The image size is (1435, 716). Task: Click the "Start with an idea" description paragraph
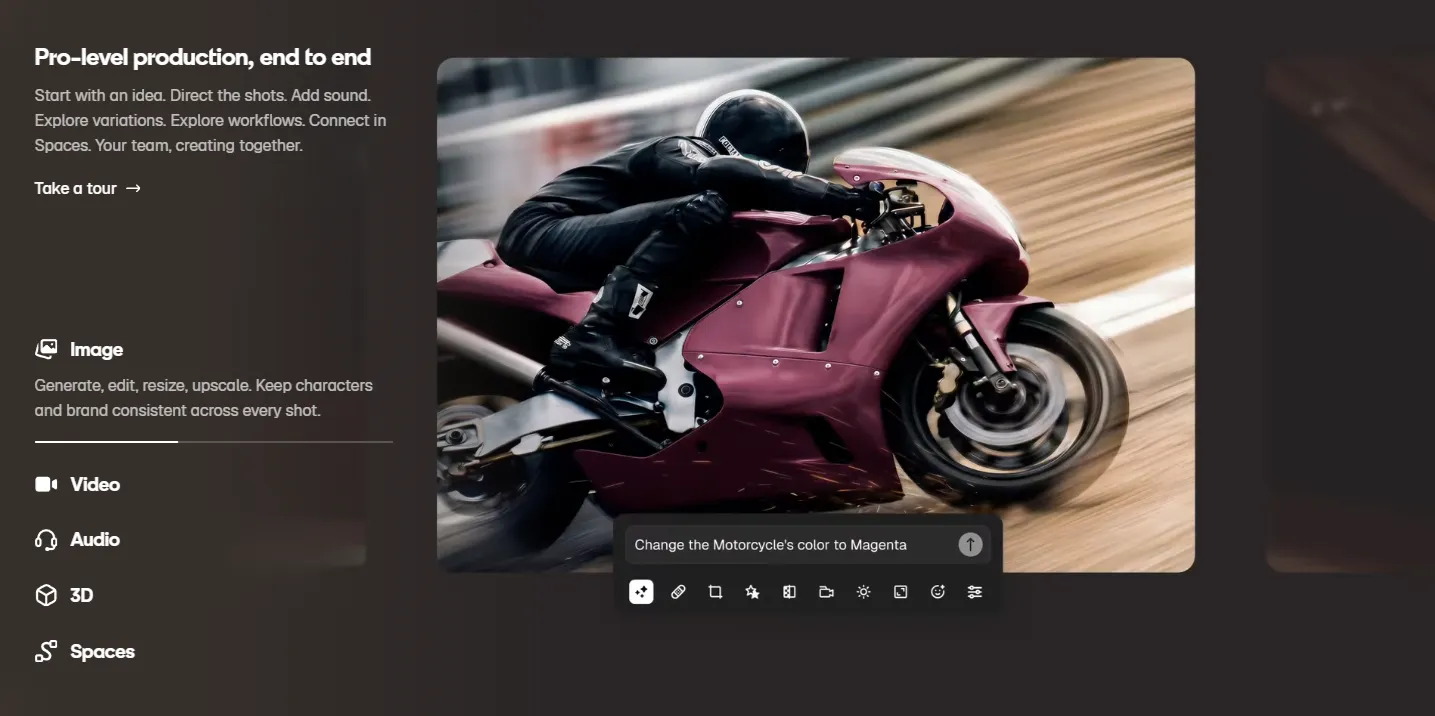pos(210,121)
